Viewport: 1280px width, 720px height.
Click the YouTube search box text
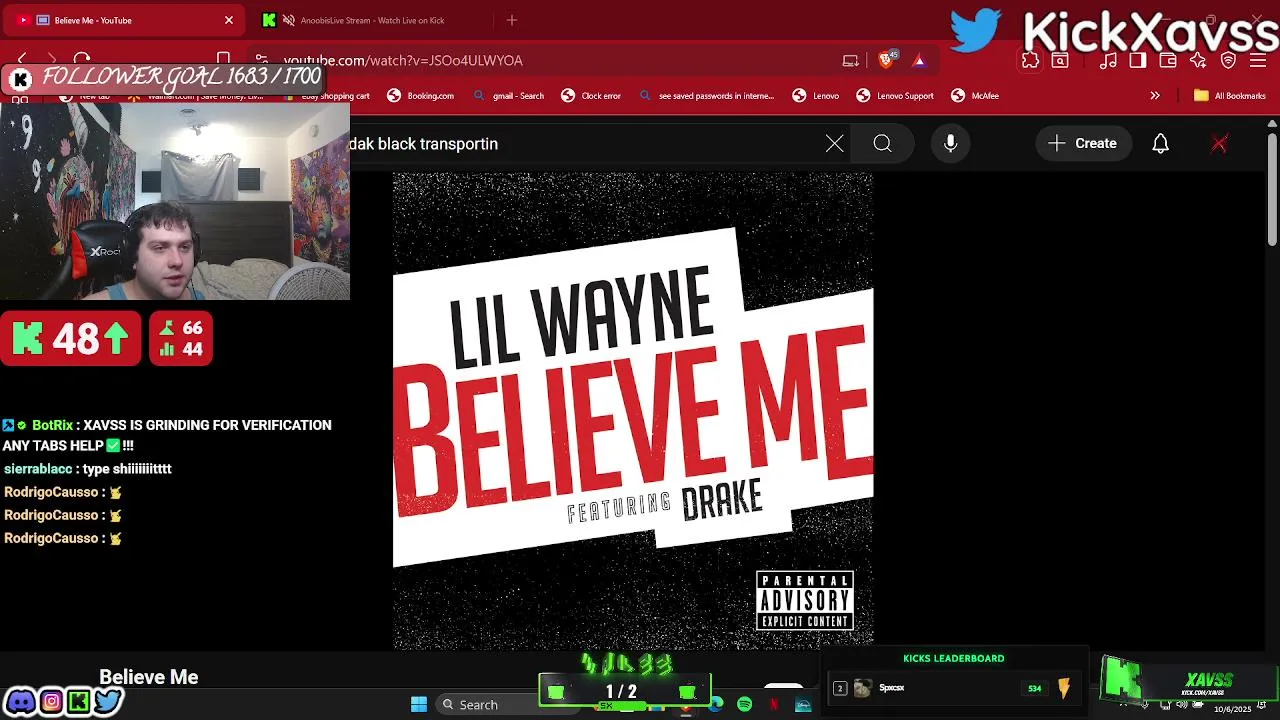[x=423, y=144]
